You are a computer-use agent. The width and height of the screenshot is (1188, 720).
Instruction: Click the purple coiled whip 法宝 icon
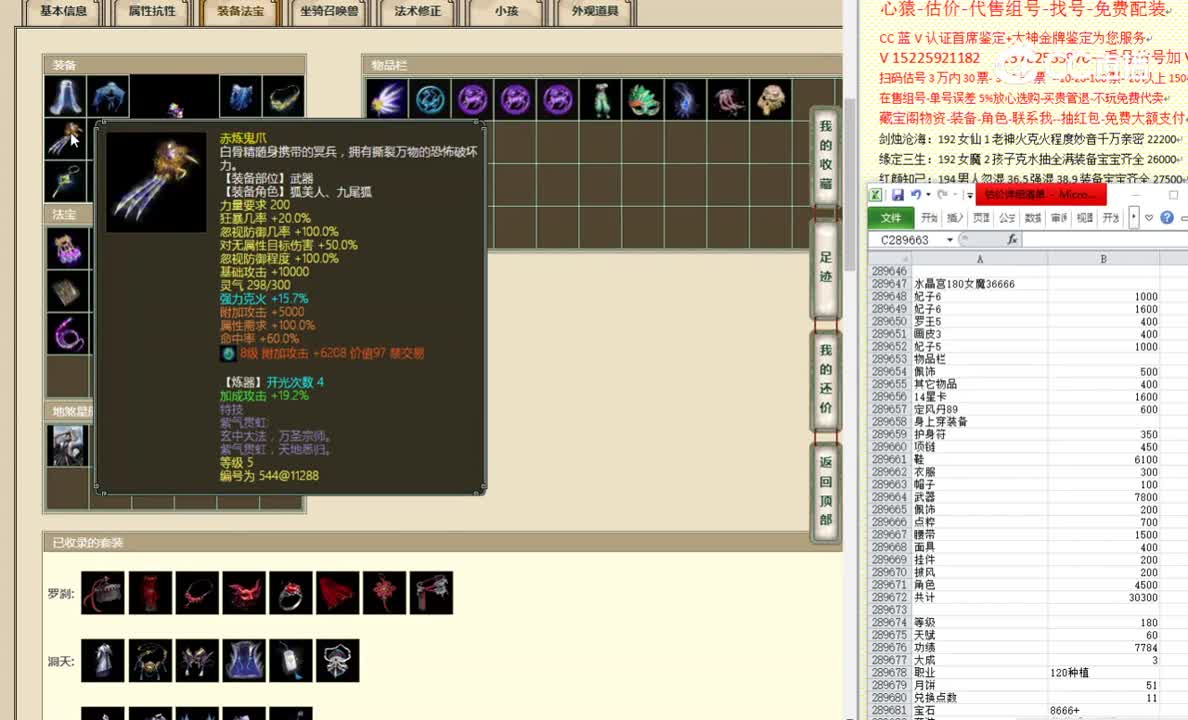pos(68,334)
